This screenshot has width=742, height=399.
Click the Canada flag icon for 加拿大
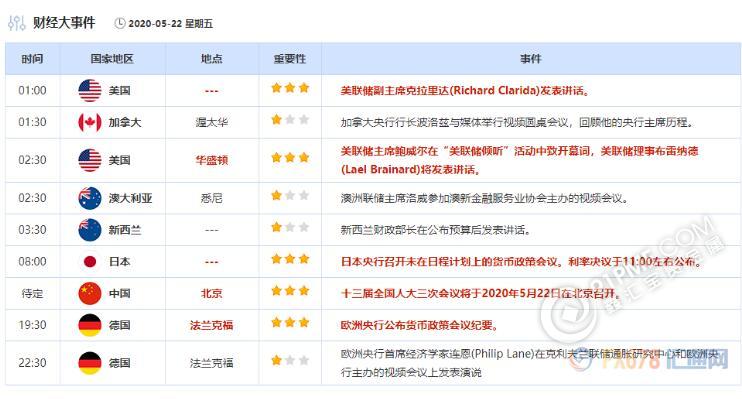(89, 122)
